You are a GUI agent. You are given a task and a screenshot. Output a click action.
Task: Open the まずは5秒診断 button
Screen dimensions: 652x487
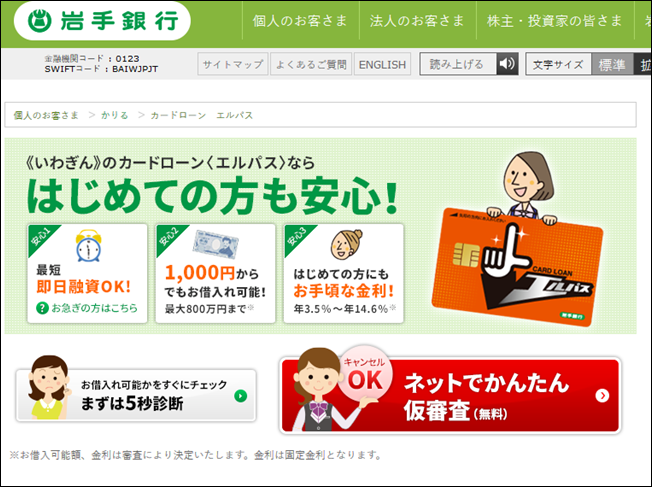click(136, 395)
